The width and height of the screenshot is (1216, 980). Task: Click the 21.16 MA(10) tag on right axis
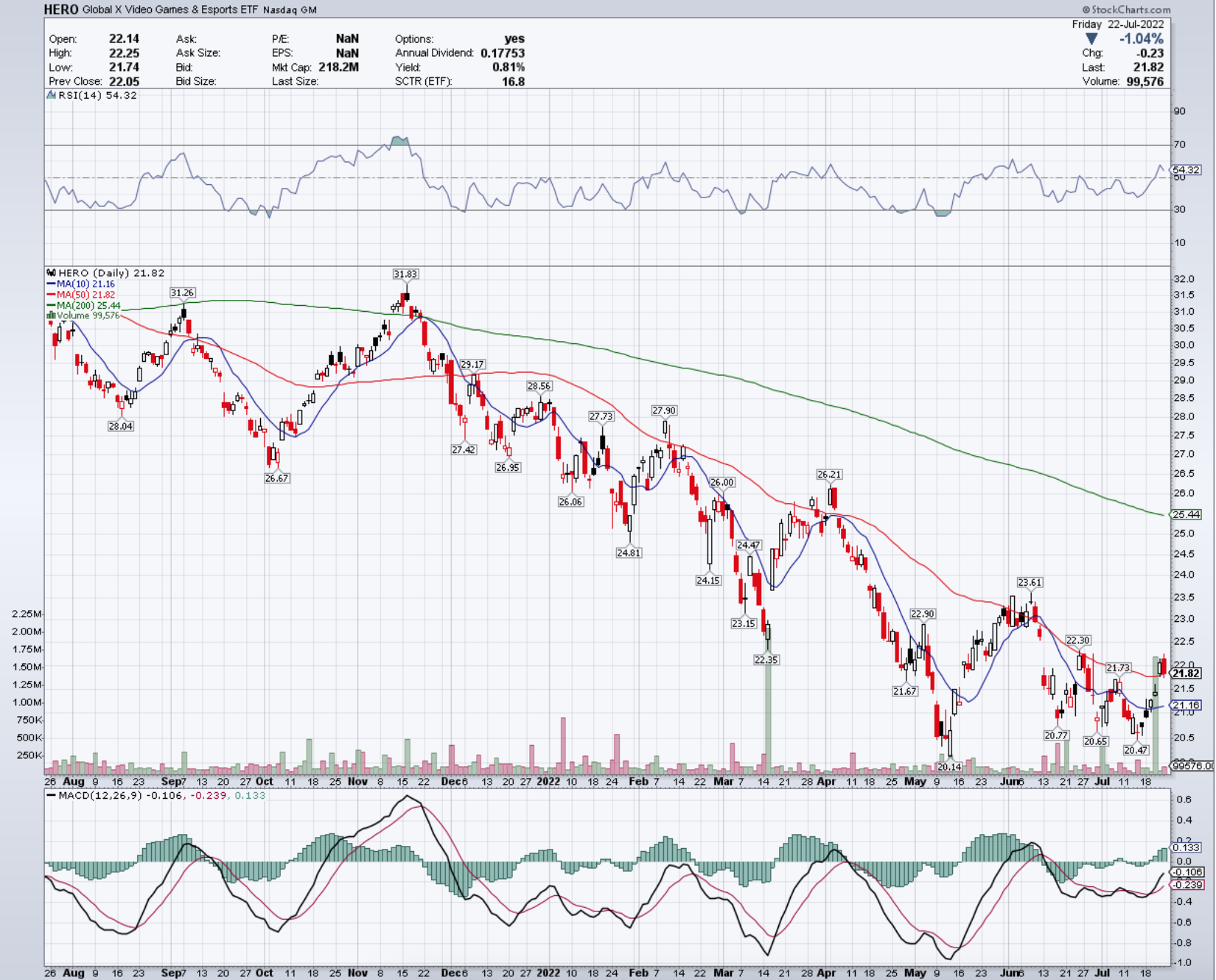1187,705
